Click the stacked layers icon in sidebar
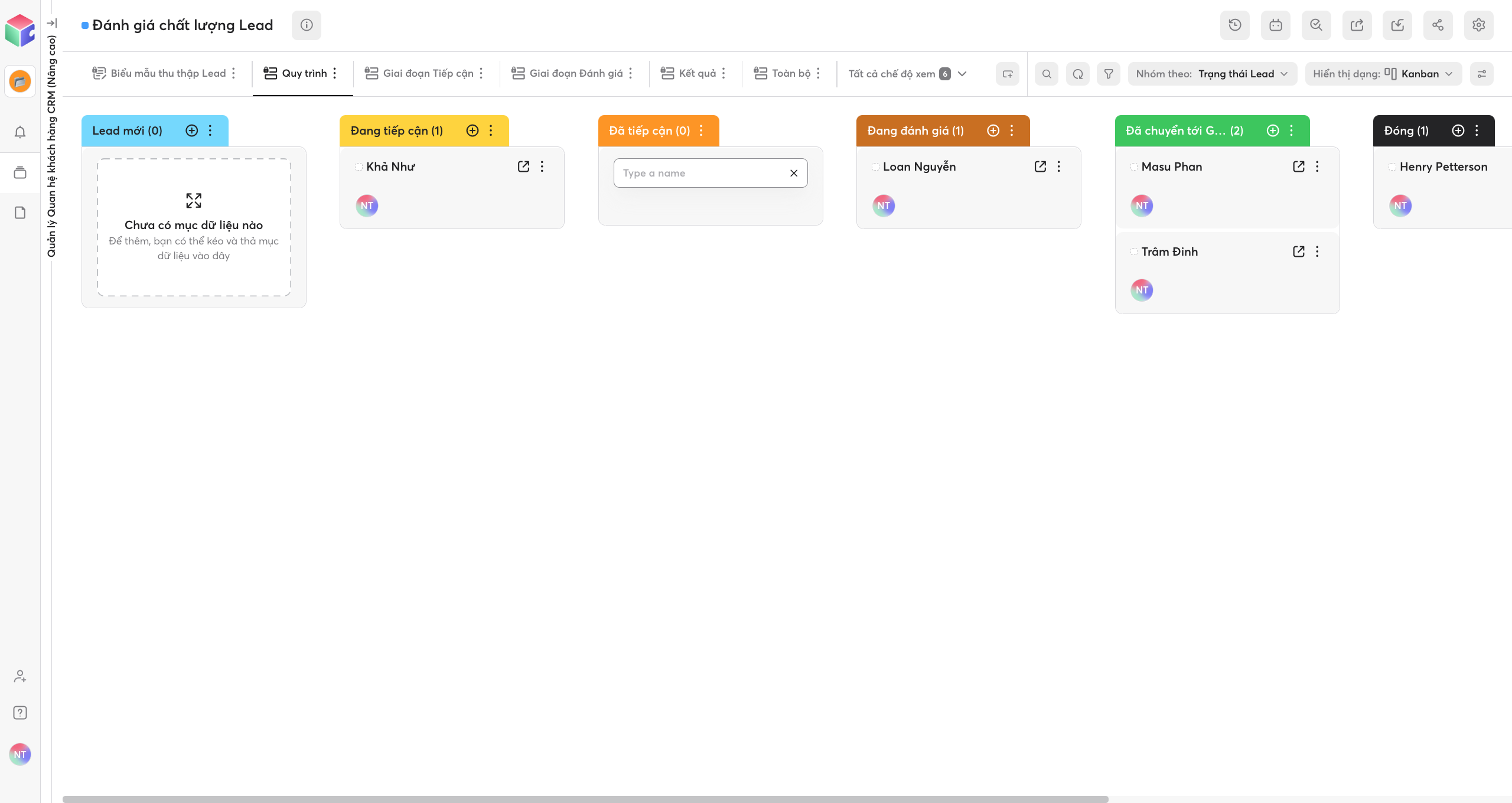The height and width of the screenshot is (803, 1512). (x=20, y=172)
